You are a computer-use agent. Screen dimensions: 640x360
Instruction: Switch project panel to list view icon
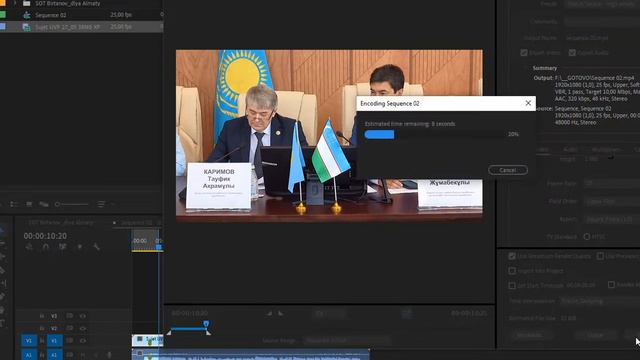click(x=13, y=204)
